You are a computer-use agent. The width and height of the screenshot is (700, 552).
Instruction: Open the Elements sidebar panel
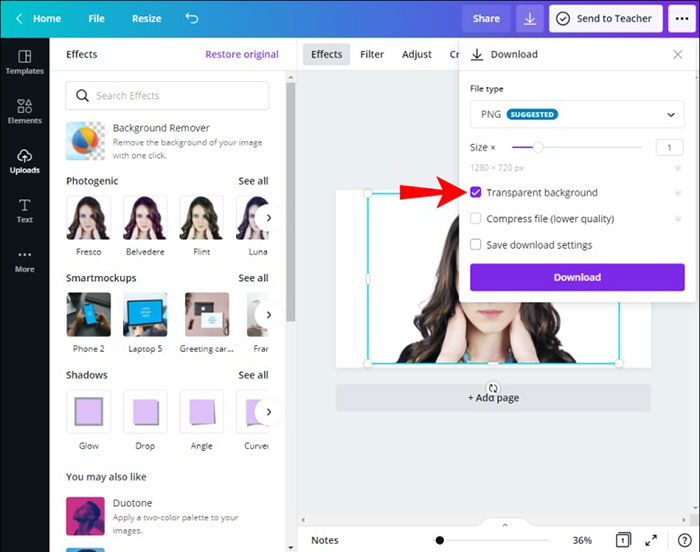click(x=24, y=111)
